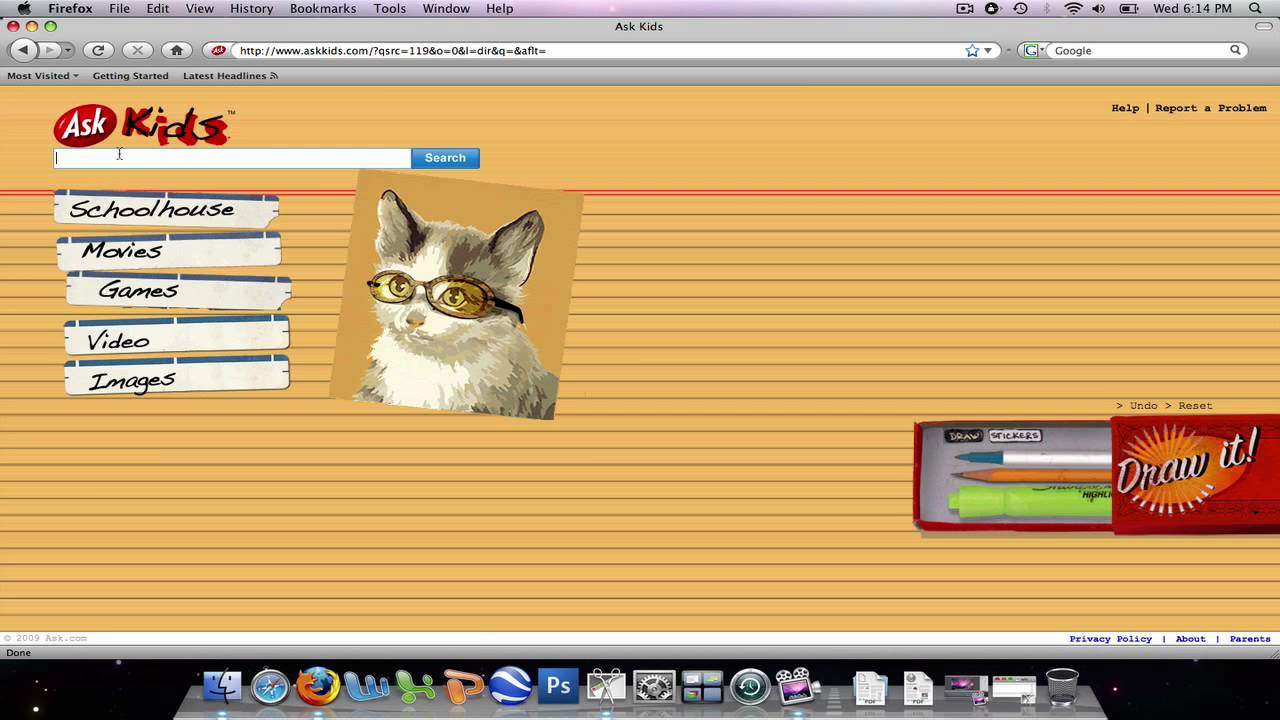Open the File menu

(x=119, y=9)
